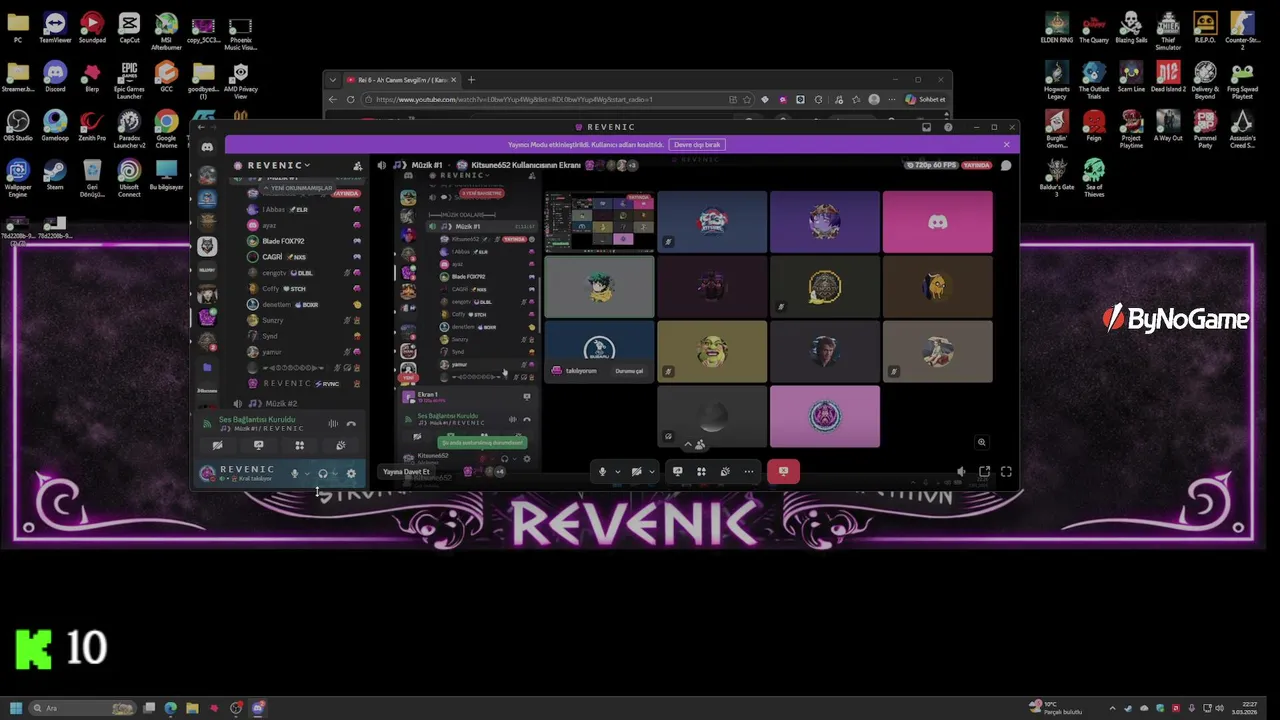Open wolf avatar server in sidebar
1280x720 pixels.
[207, 245]
